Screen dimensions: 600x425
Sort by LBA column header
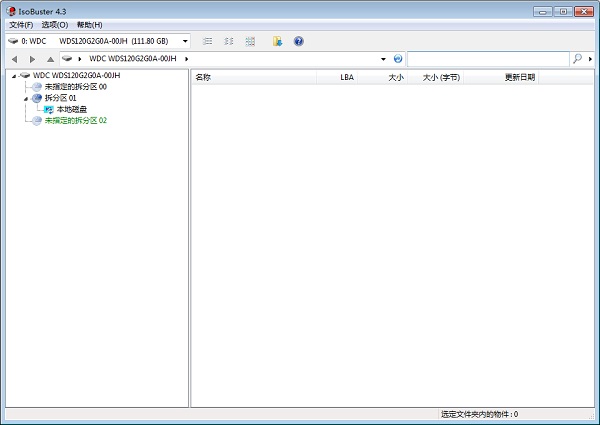pyautogui.click(x=337, y=77)
